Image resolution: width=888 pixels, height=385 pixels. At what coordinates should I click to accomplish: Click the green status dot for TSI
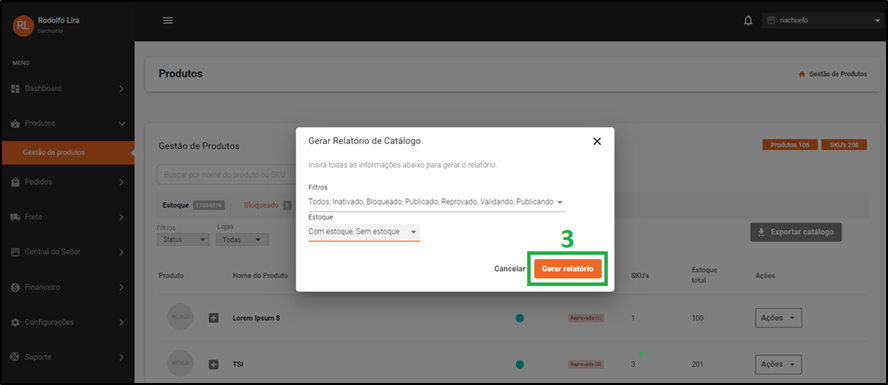coord(520,364)
